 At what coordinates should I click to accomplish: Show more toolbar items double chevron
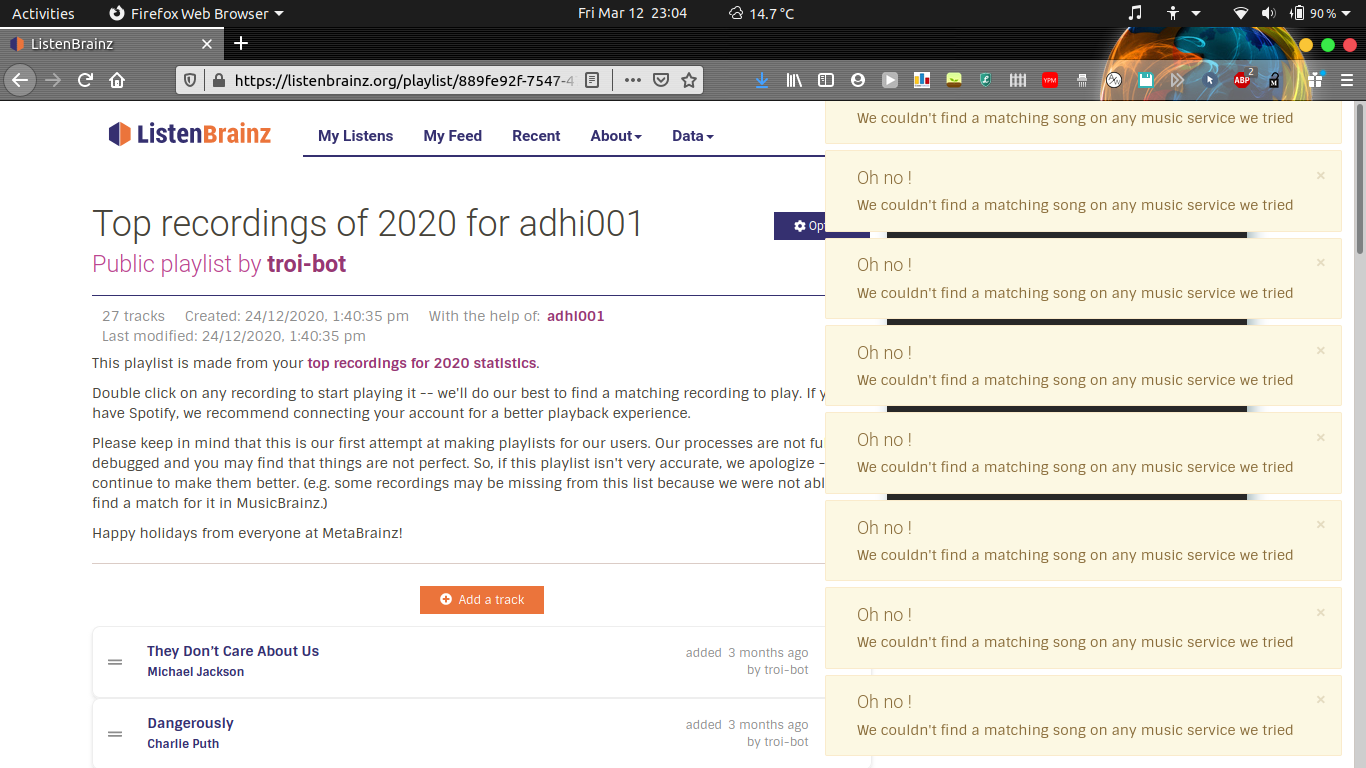tap(1178, 80)
